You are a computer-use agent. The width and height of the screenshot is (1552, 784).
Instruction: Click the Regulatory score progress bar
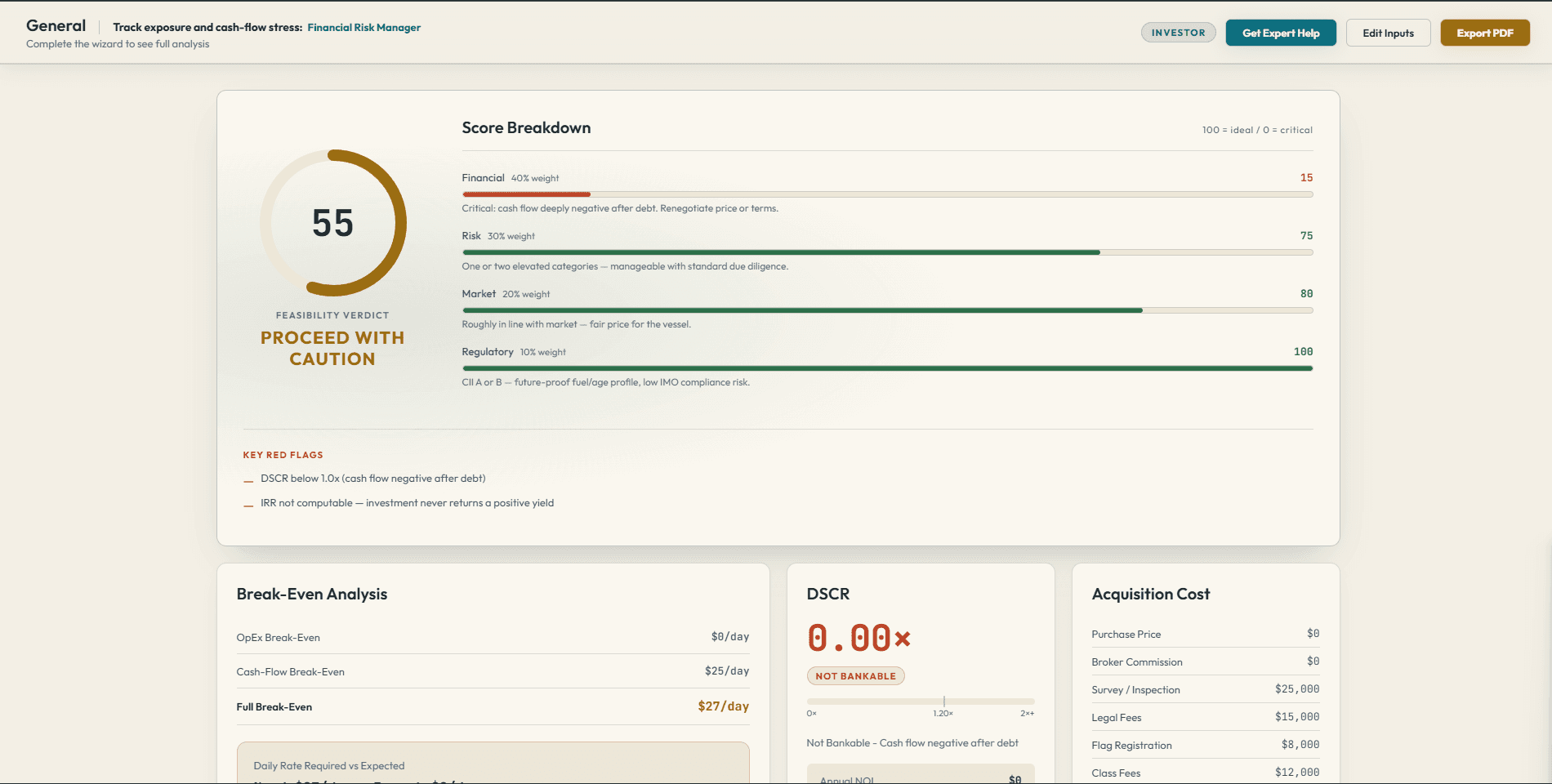click(887, 368)
